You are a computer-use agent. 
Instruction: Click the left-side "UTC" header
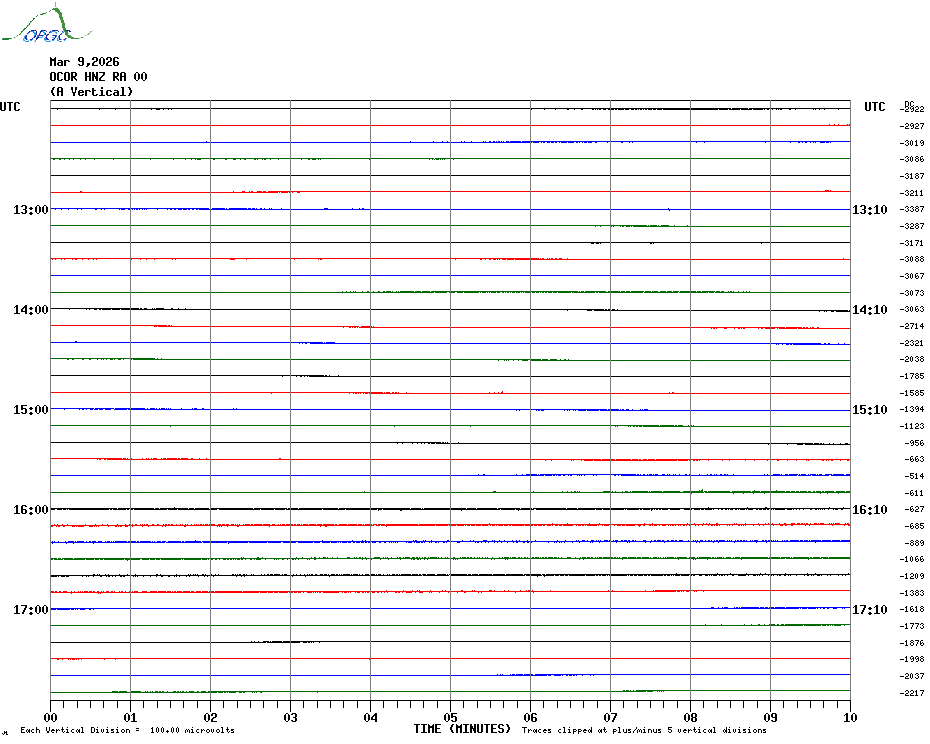[10, 107]
